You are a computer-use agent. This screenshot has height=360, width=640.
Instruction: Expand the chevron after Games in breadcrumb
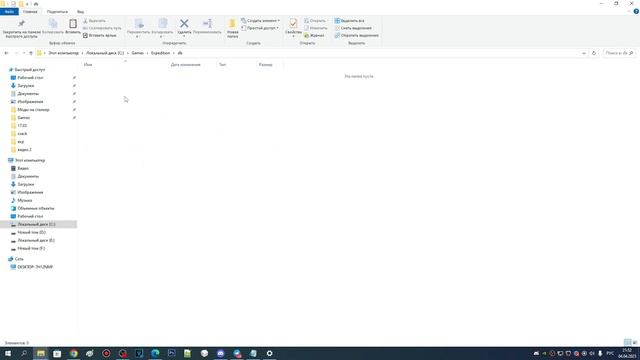147,53
